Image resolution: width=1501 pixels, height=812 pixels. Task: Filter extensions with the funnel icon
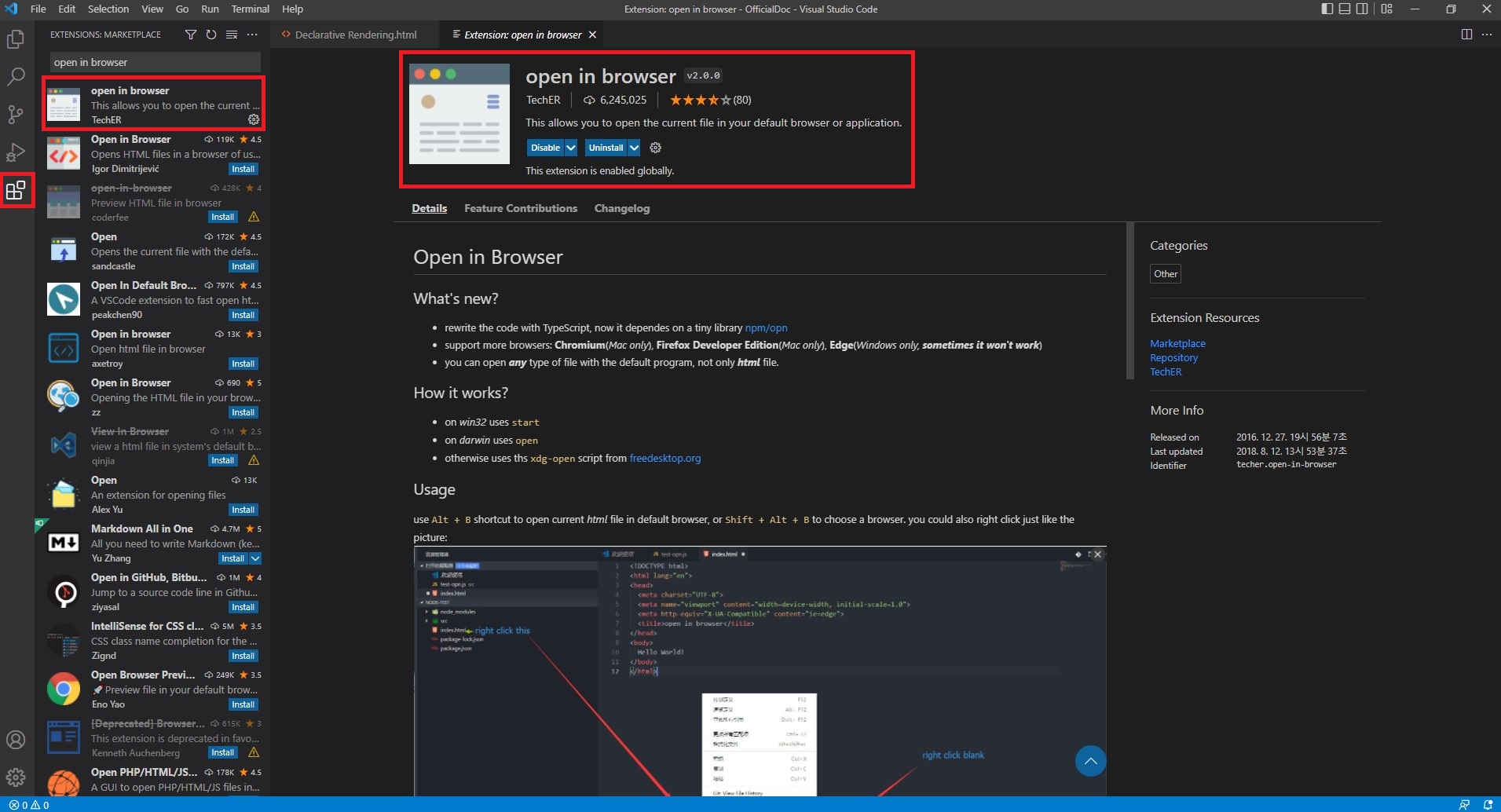[191, 35]
